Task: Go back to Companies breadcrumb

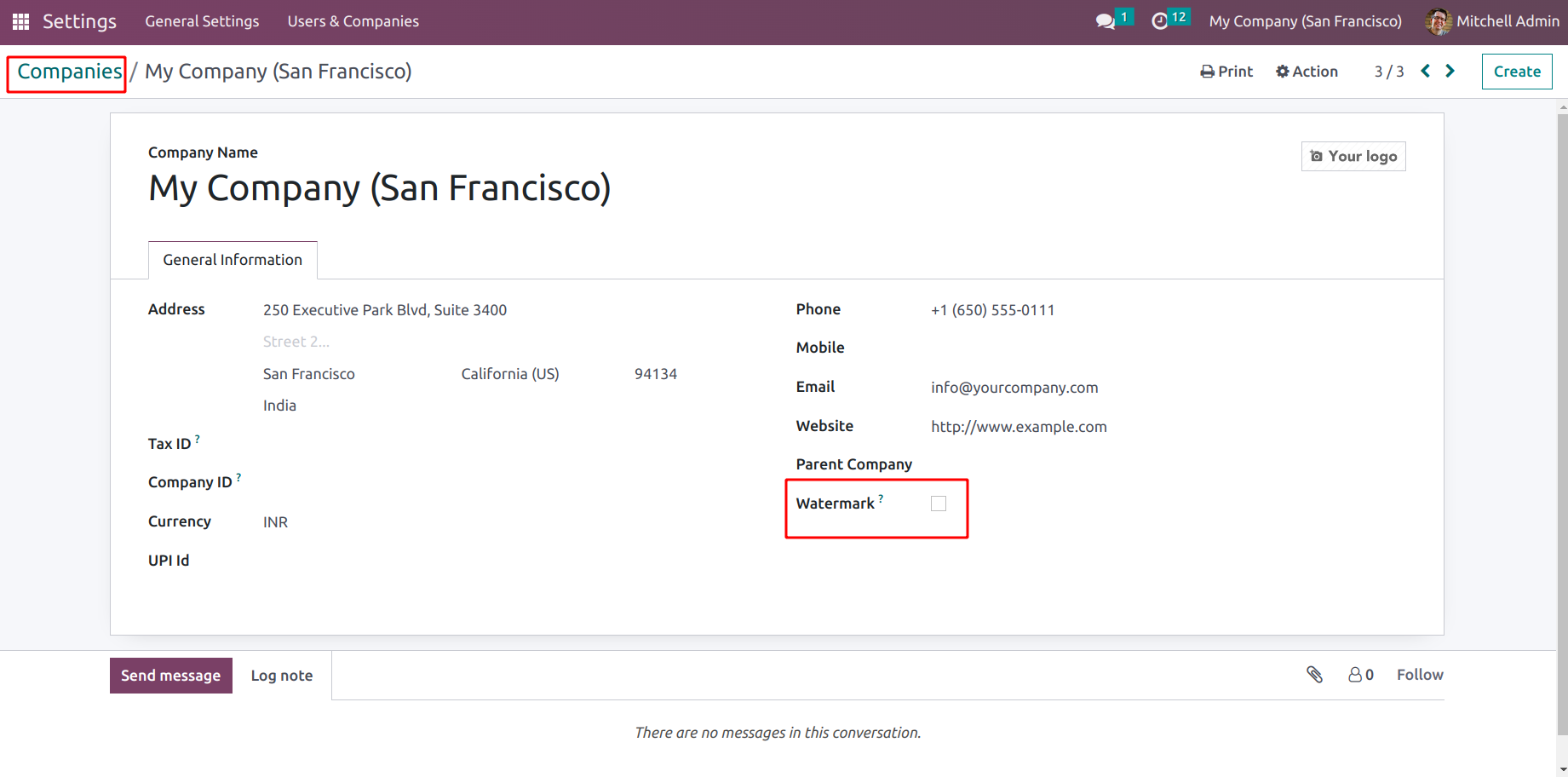Action: 70,72
